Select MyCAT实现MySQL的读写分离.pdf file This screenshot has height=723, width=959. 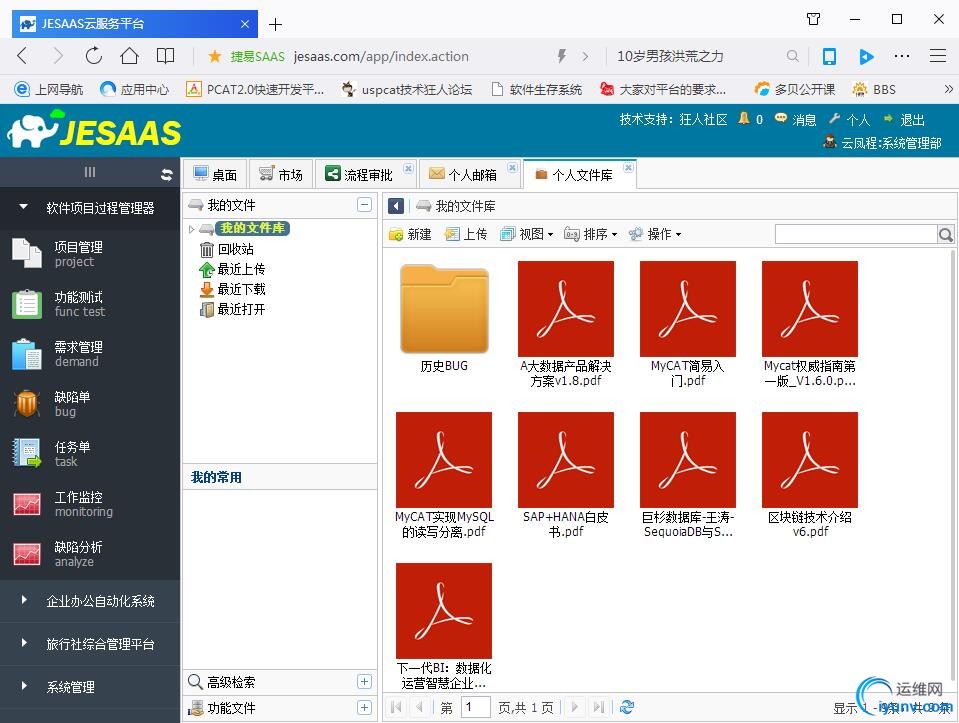coord(444,475)
